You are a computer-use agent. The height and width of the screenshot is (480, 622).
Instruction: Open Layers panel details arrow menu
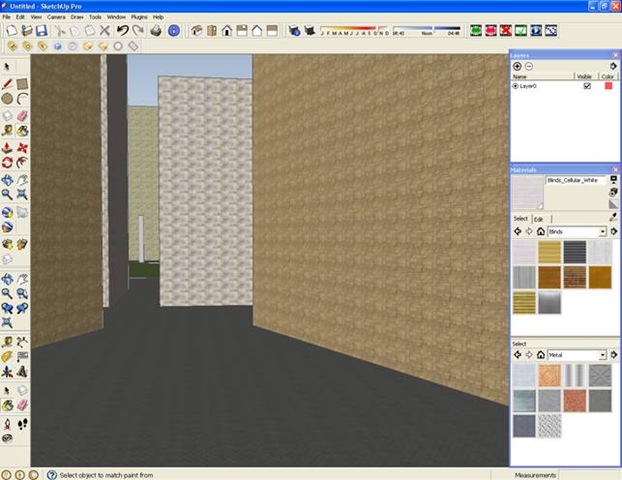pos(613,66)
